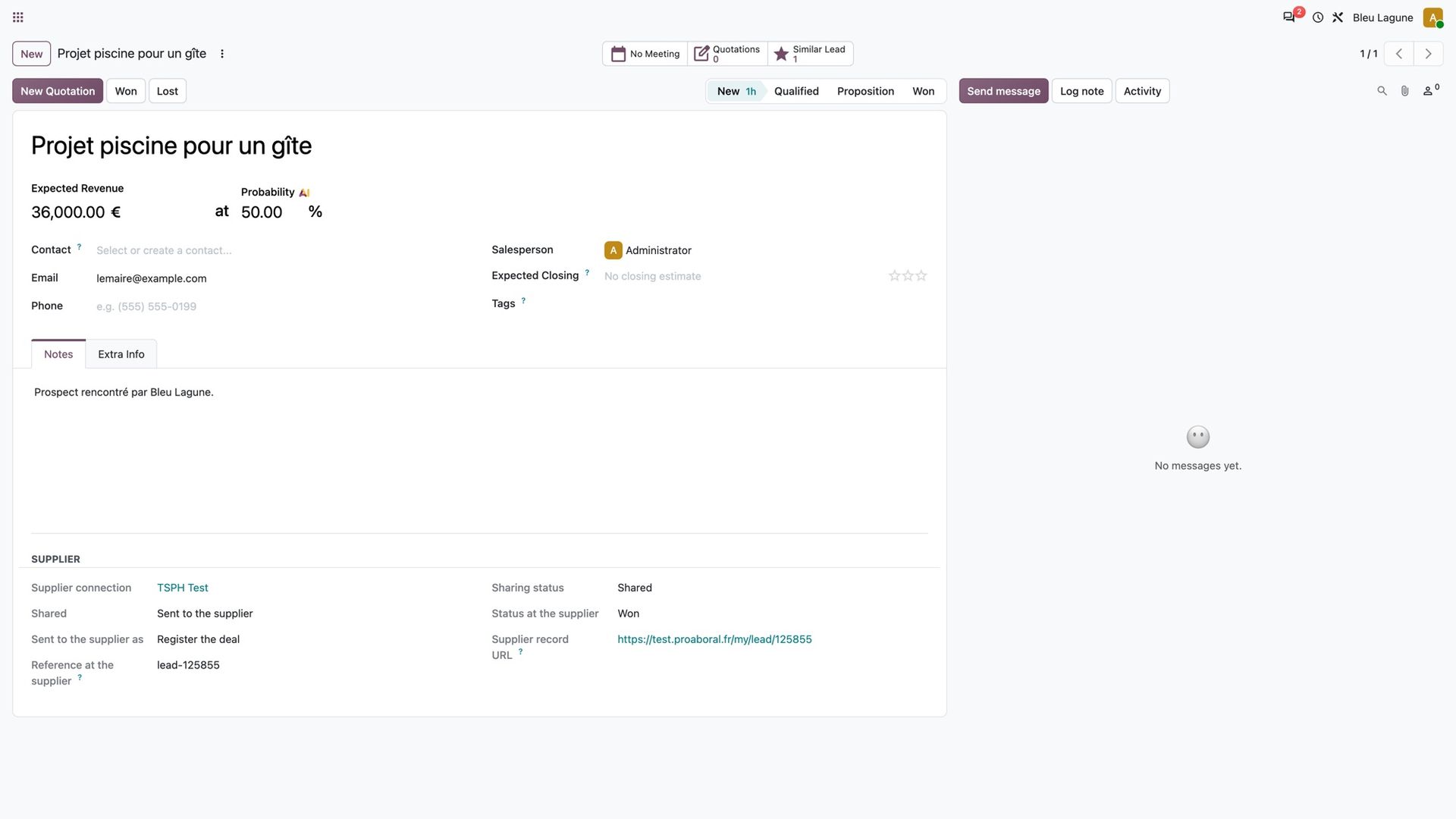Set priority to first star
1456x819 pixels.
(894, 276)
